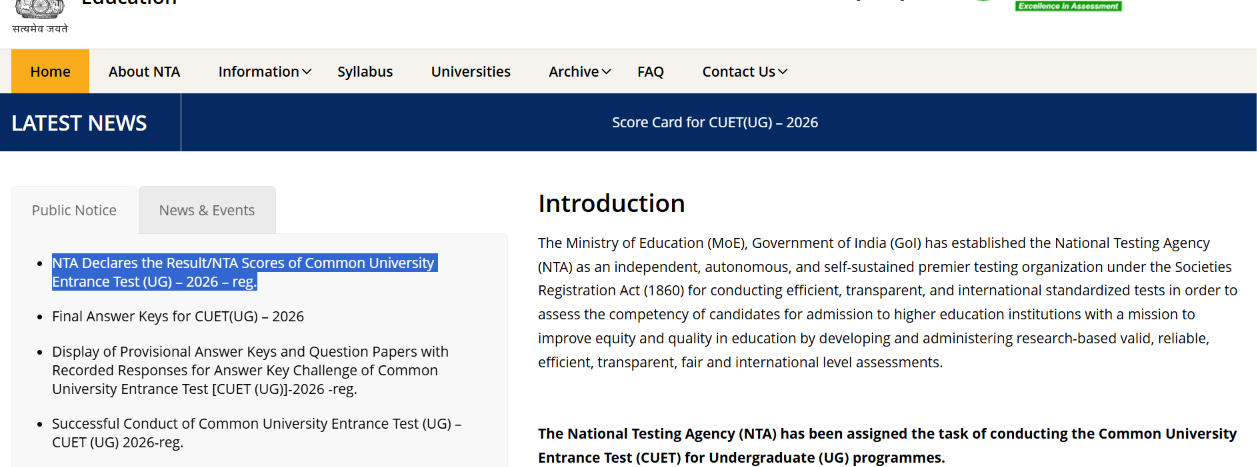Open Score Card for CUET(UG) 2026 news
This screenshot has width=1257, height=467.
click(715, 122)
